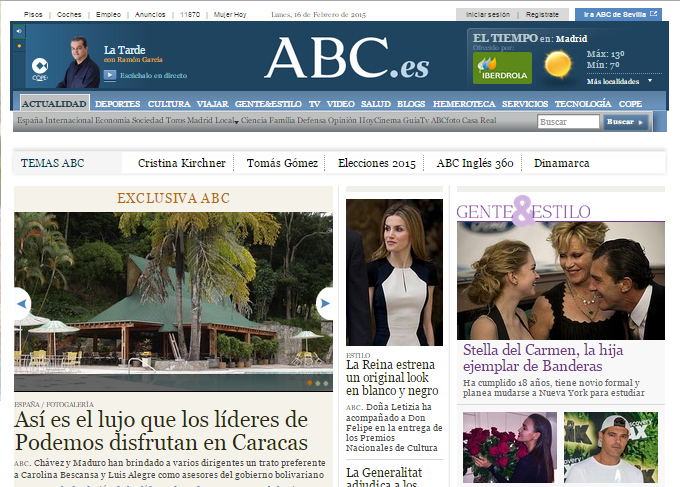
Task: Open the Podemos Caracas luxury headline
Action: 161,431
